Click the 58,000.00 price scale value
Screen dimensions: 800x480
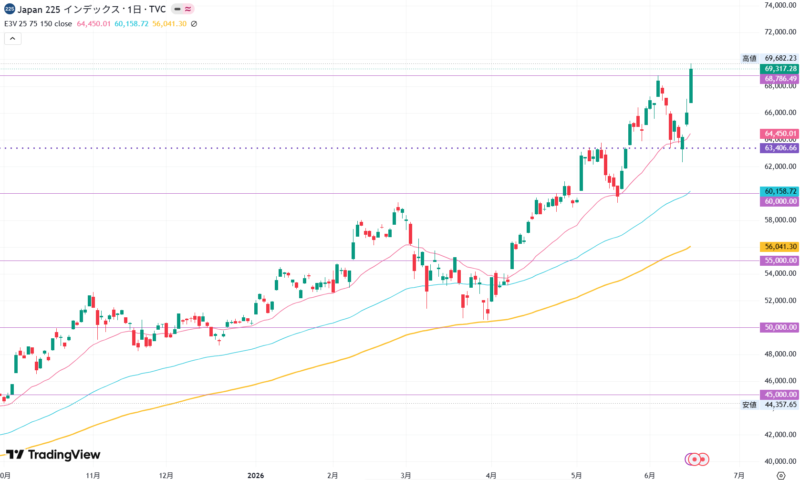coord(780,220)
